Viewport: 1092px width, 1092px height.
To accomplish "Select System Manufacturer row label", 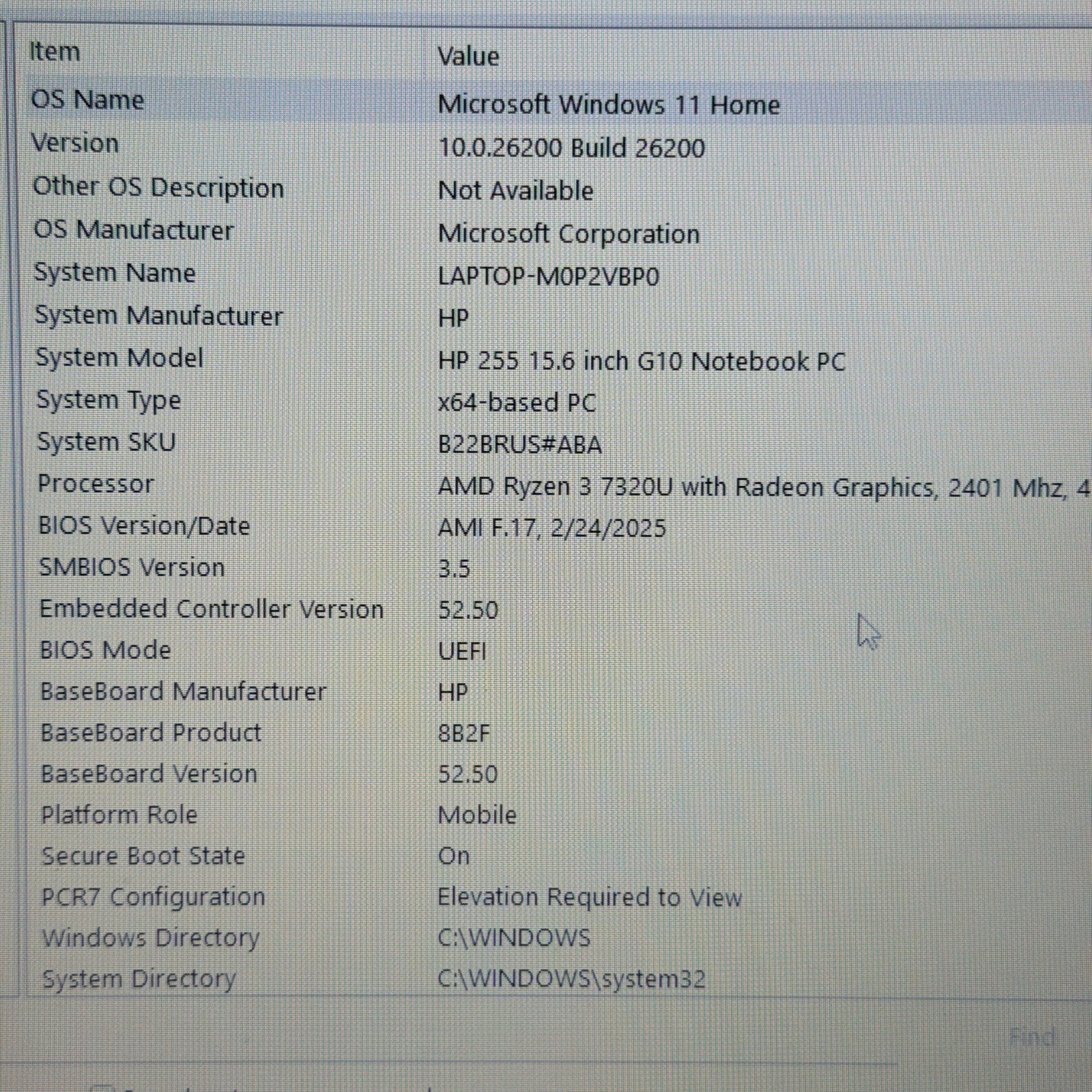I will 158,315.
